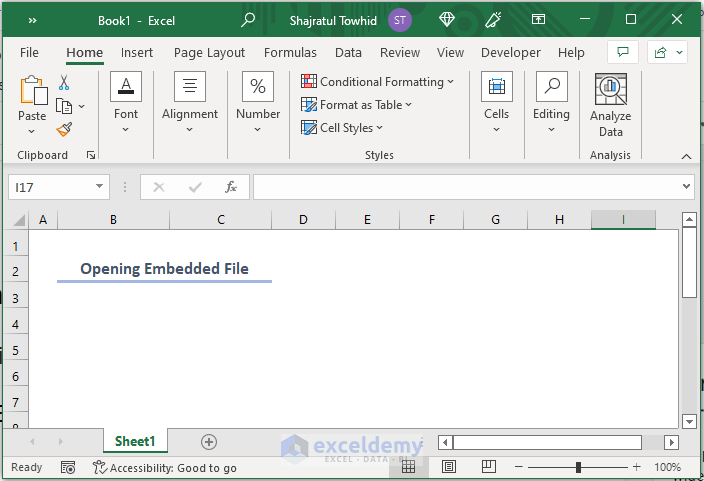This screenshot has height=481, width=704.
Task: Switch to the Formulas tab
Action: (290, 53)
